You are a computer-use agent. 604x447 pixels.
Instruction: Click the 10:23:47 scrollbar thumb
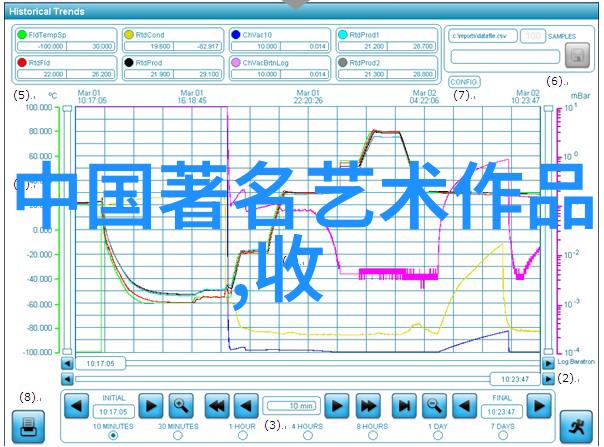point(515,380)
